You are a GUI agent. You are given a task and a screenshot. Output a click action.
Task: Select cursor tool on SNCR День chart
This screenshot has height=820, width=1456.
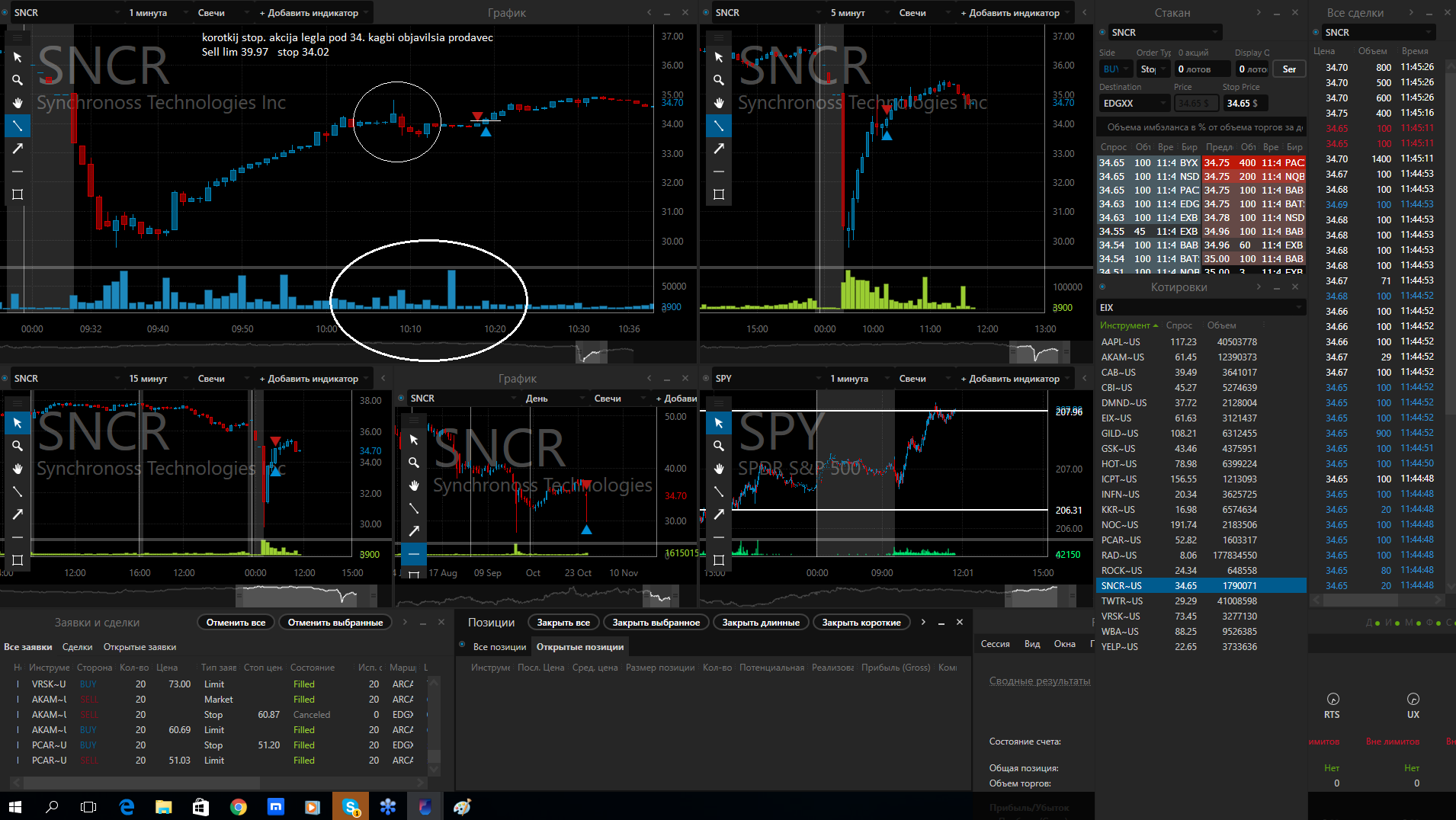(x=414, y=440)
